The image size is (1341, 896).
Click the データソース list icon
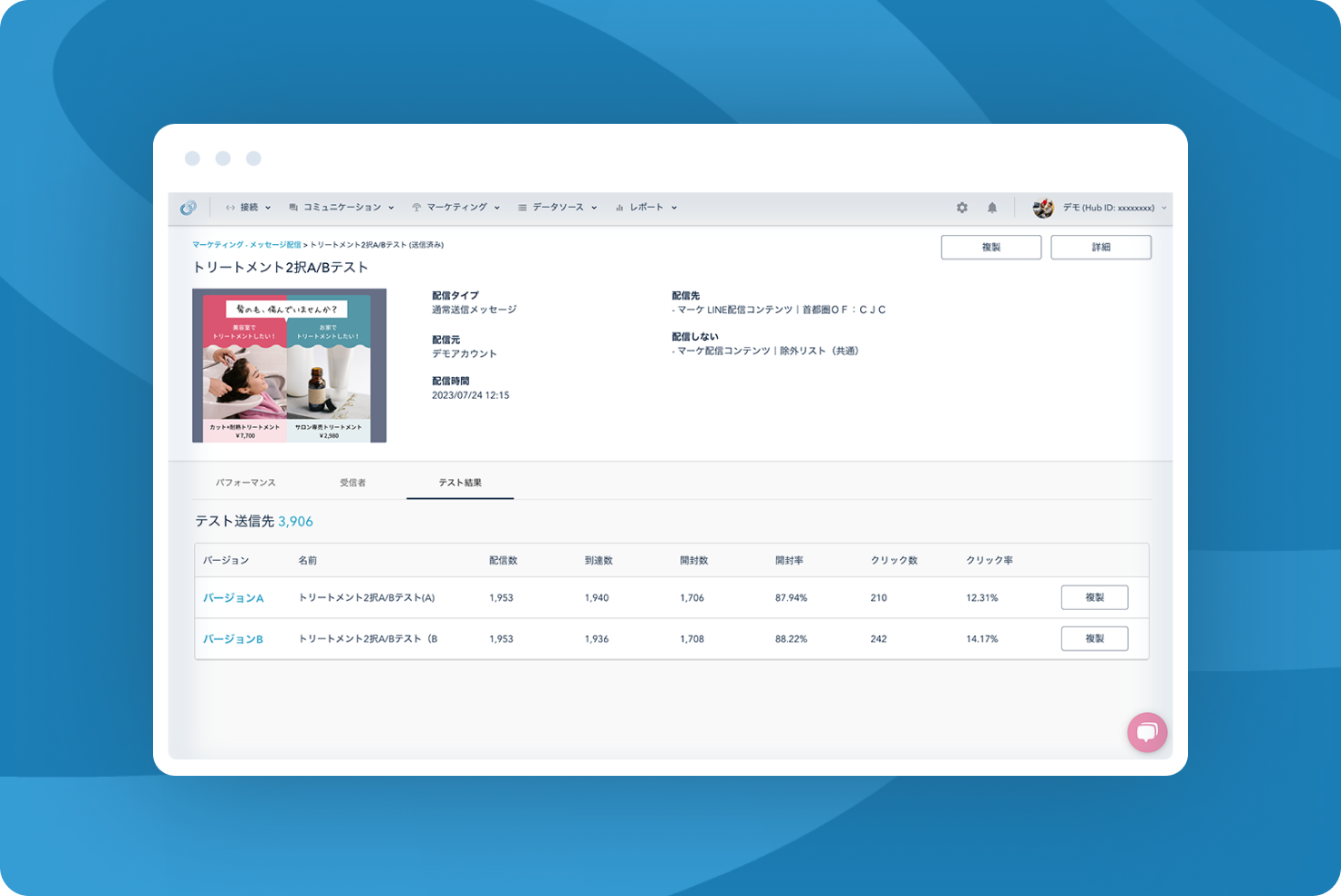pyautogui.click(x=521, y=207)
